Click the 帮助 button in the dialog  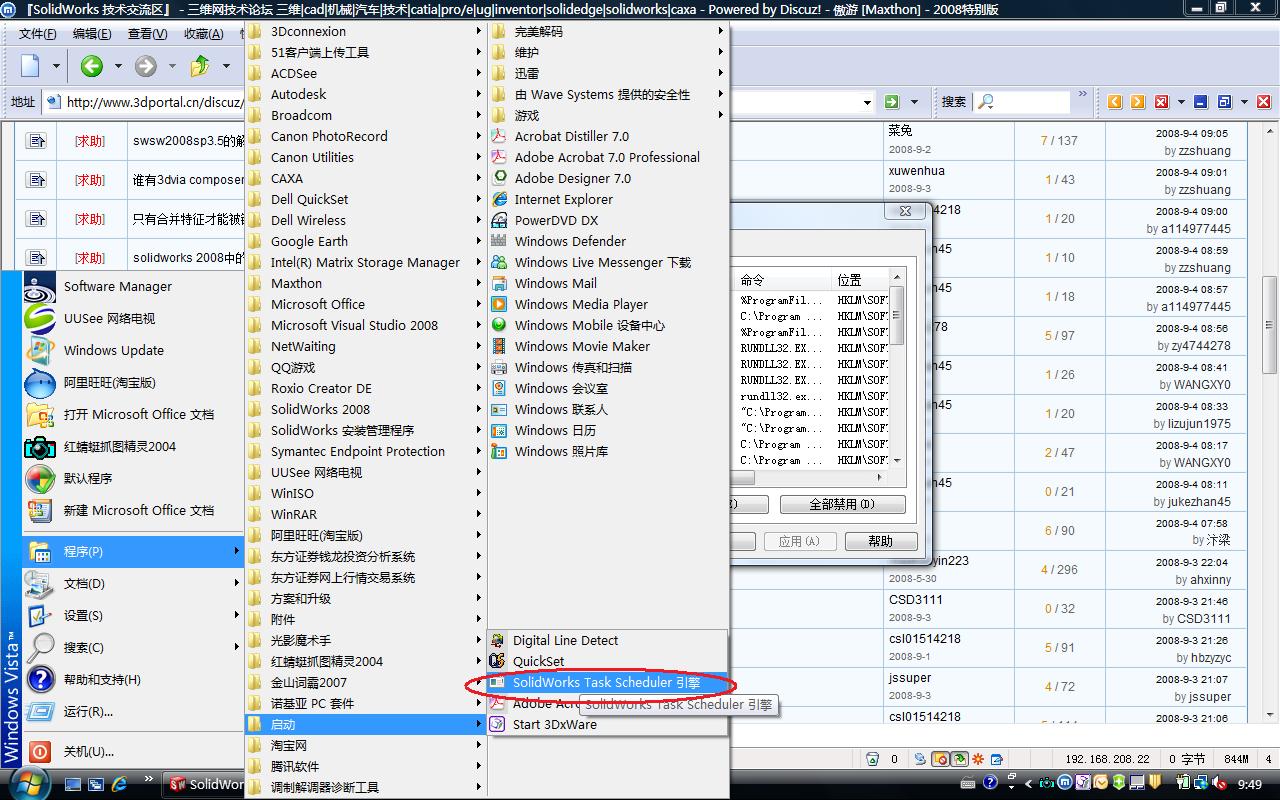[x=881, y=541]
